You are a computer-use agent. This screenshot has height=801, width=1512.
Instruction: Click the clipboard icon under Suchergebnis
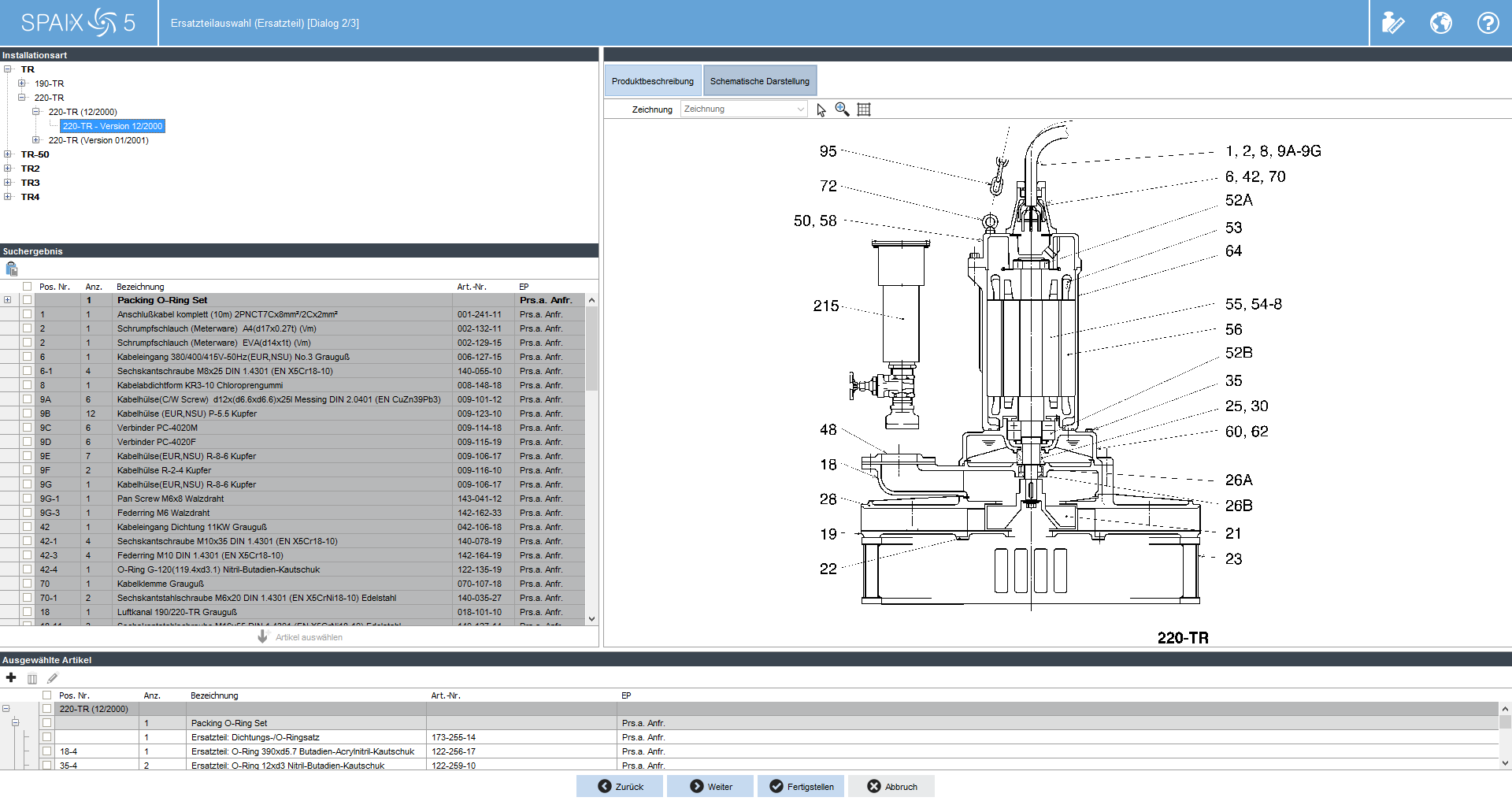point(12,269)
